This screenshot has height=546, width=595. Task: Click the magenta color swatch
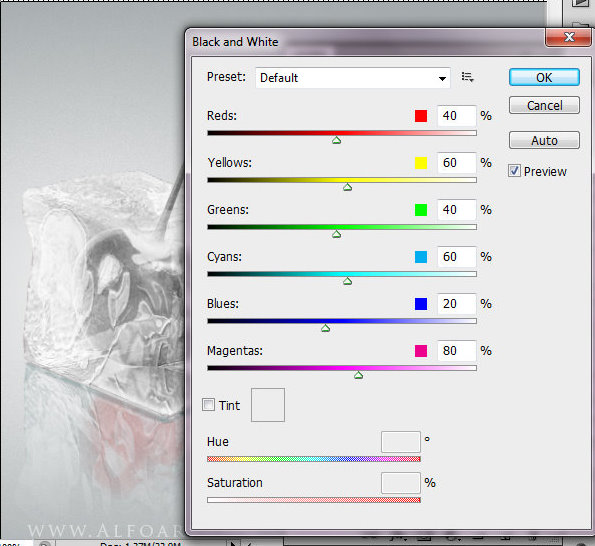point(421,351)
